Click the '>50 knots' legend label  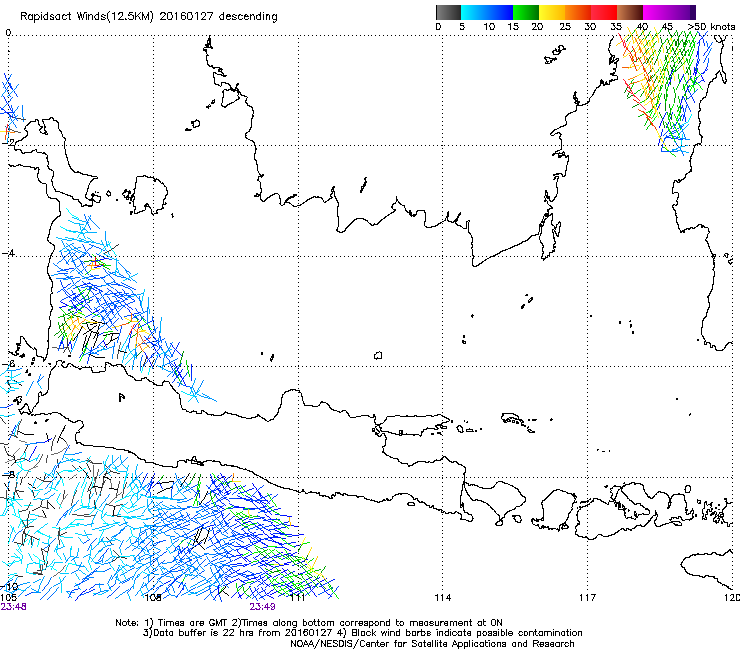click(x=712, y=26)
